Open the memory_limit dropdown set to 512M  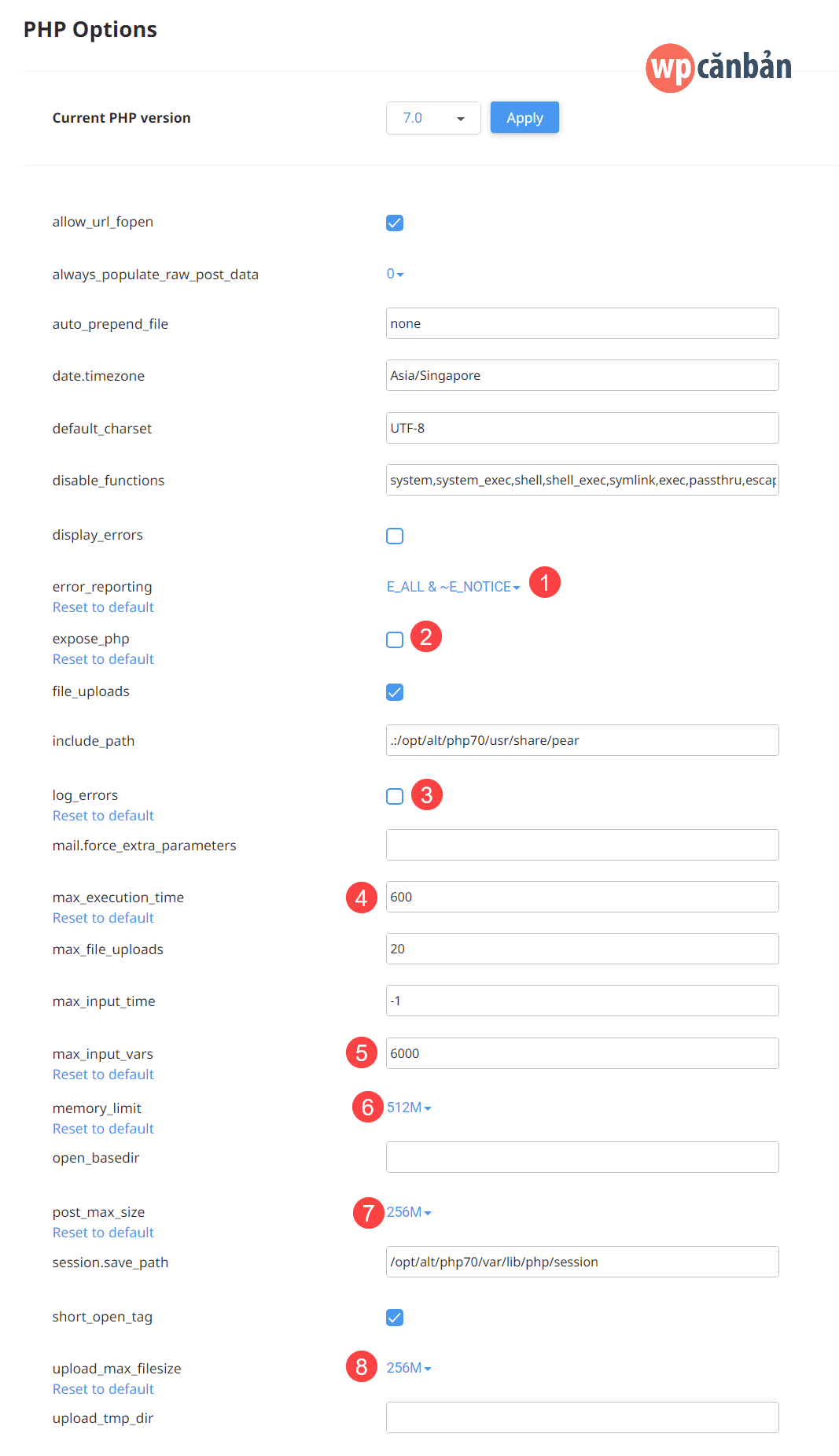tap(408, 1107)
